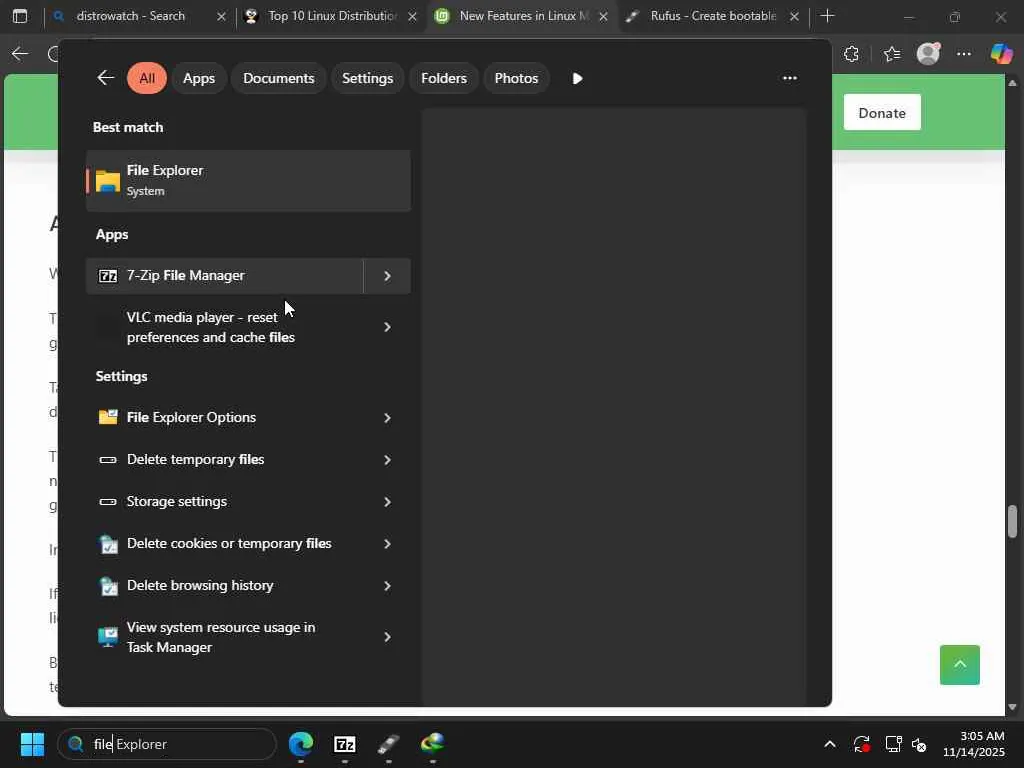Close the New Features in Linux Mint tab
The width and height of the screenshot is (1024, 768).
603,16
